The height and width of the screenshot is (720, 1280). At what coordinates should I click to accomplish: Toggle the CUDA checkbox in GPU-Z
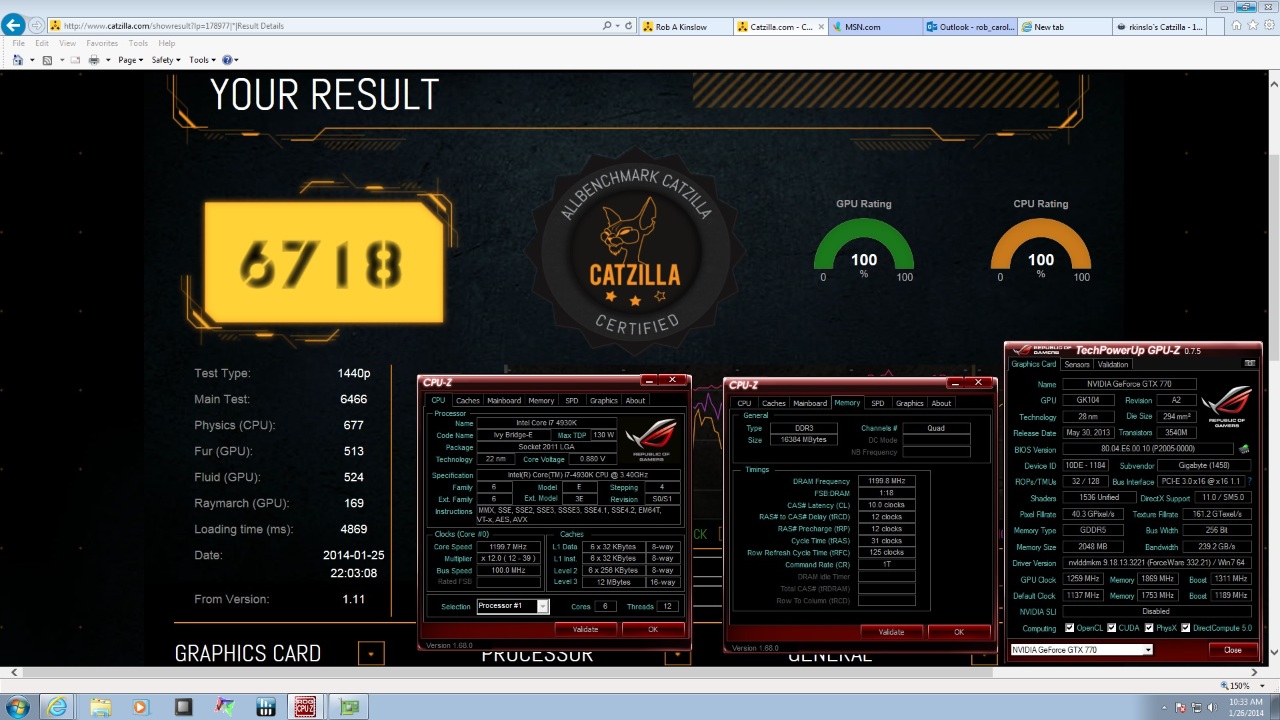point(1112,628)
